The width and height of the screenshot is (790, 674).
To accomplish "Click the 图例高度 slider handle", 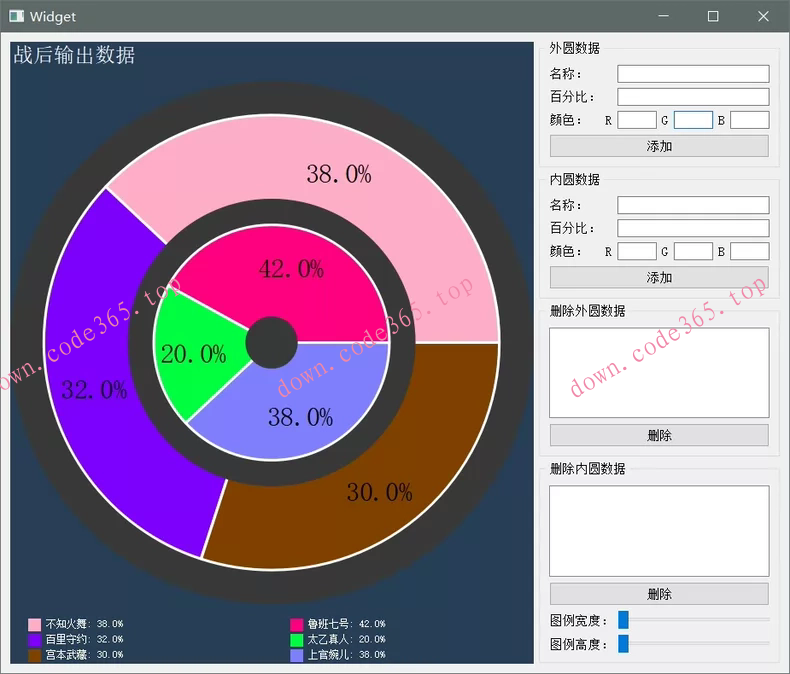I will [x=623, y=644].
